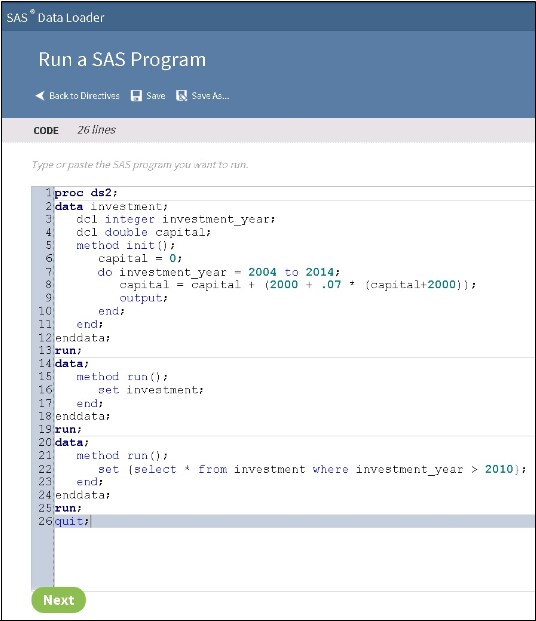Image resolution: width=536 pixels, height=621 pixels.
Task: Click the 'data investment;' code line
Action: tap(111, 206)
